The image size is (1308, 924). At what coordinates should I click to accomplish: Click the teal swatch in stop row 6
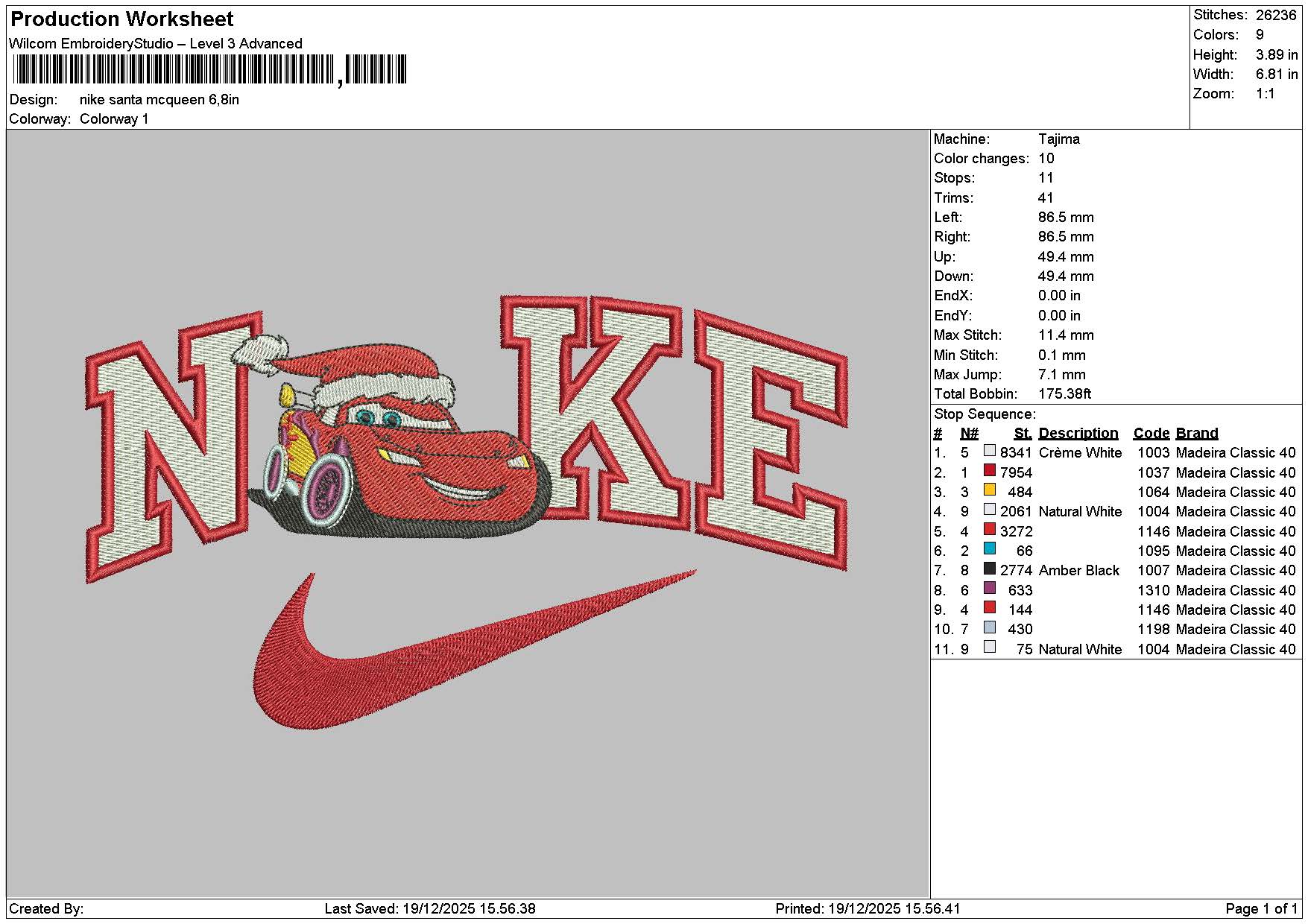click(989, 548)
